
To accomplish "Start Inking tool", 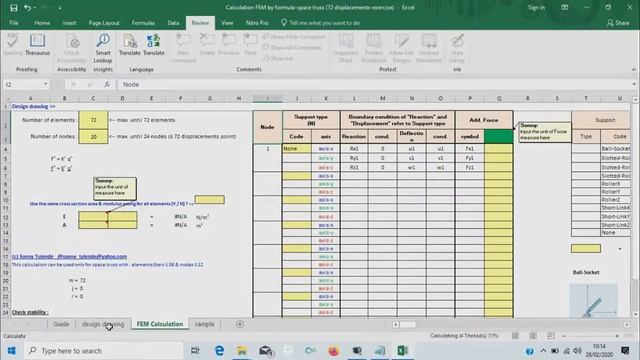I will (x=457, y=48).
